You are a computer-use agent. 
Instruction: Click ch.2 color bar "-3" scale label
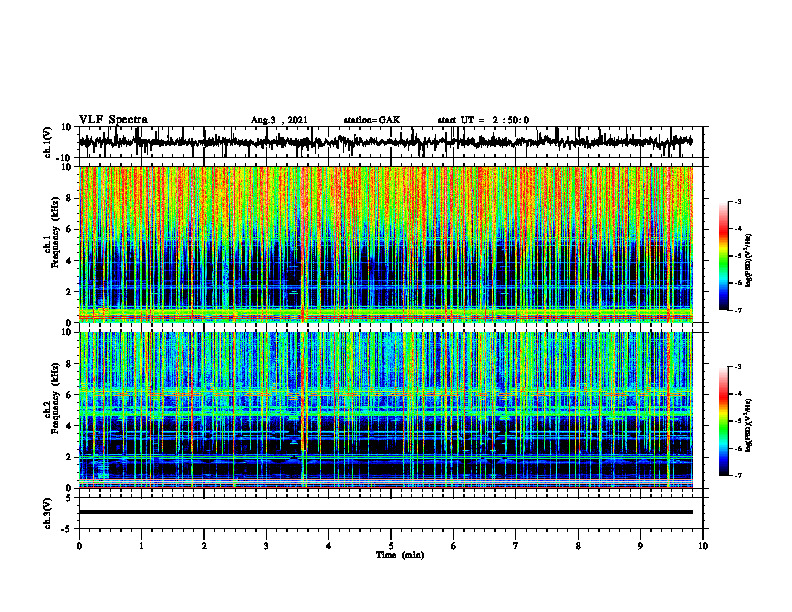(x=738, y=367)
